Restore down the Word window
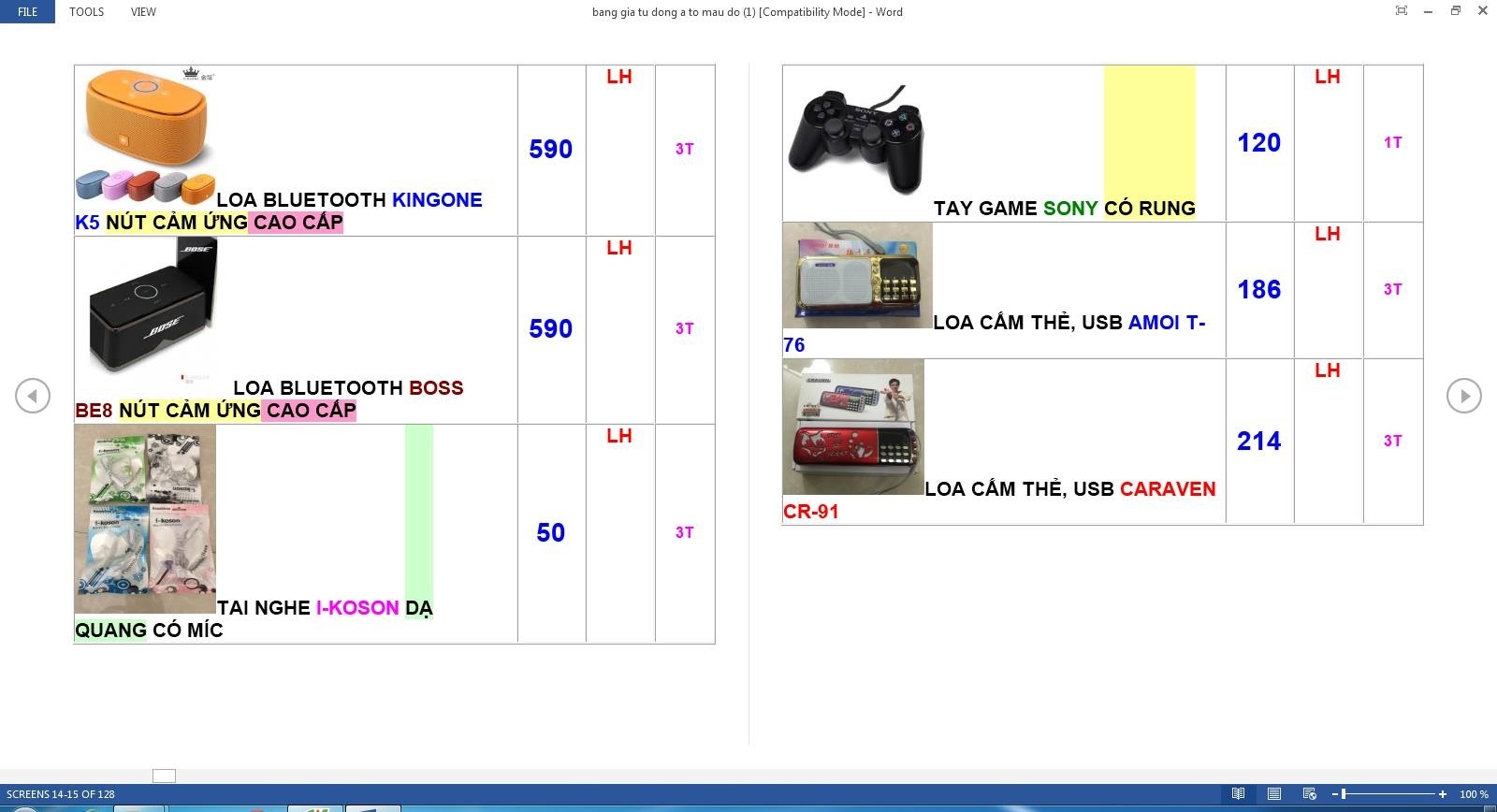The width and height of the screenshot is (1497, 812). coord(1455,11)
